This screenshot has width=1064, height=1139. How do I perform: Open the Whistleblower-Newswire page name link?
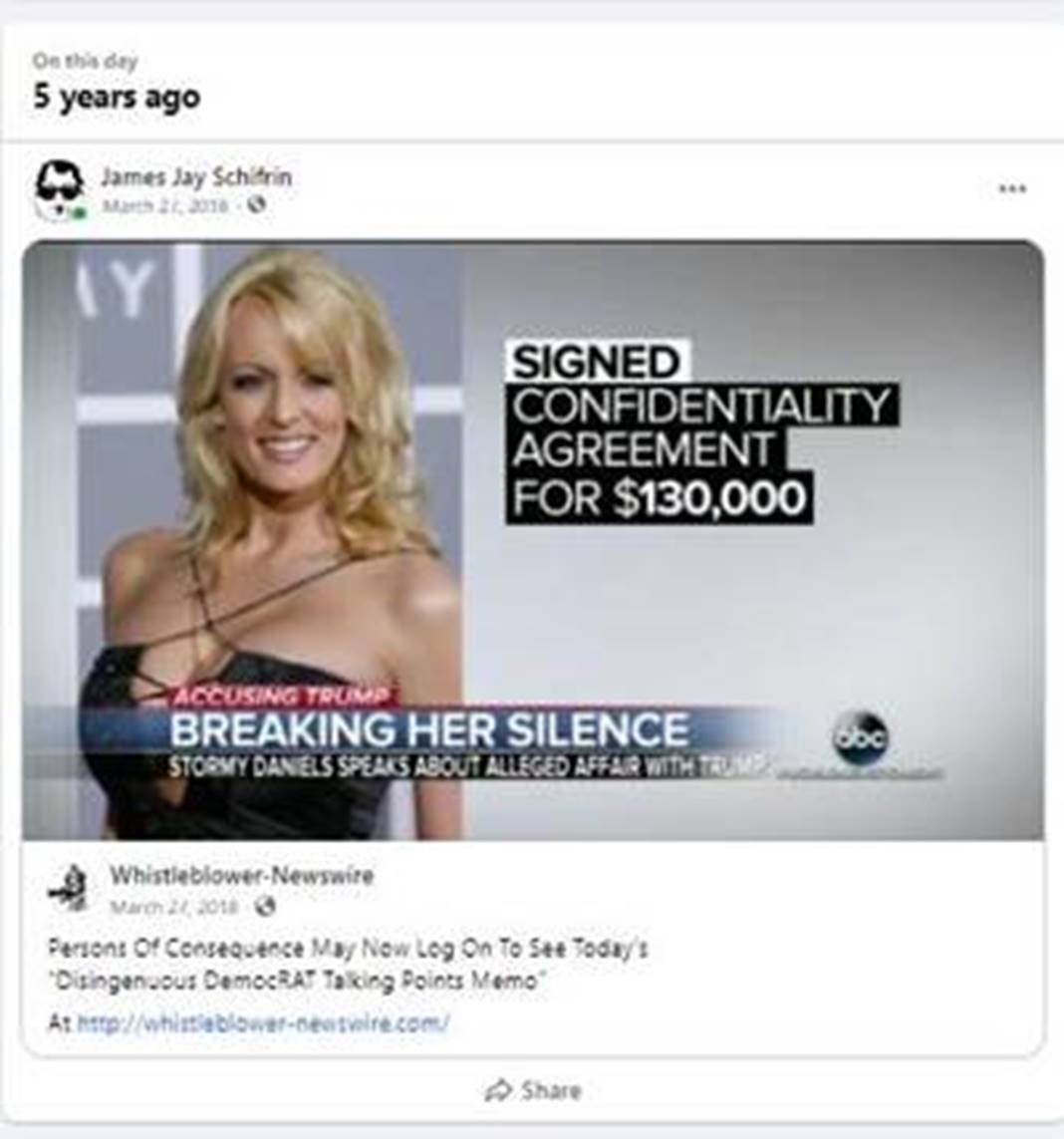coord(241,875)
